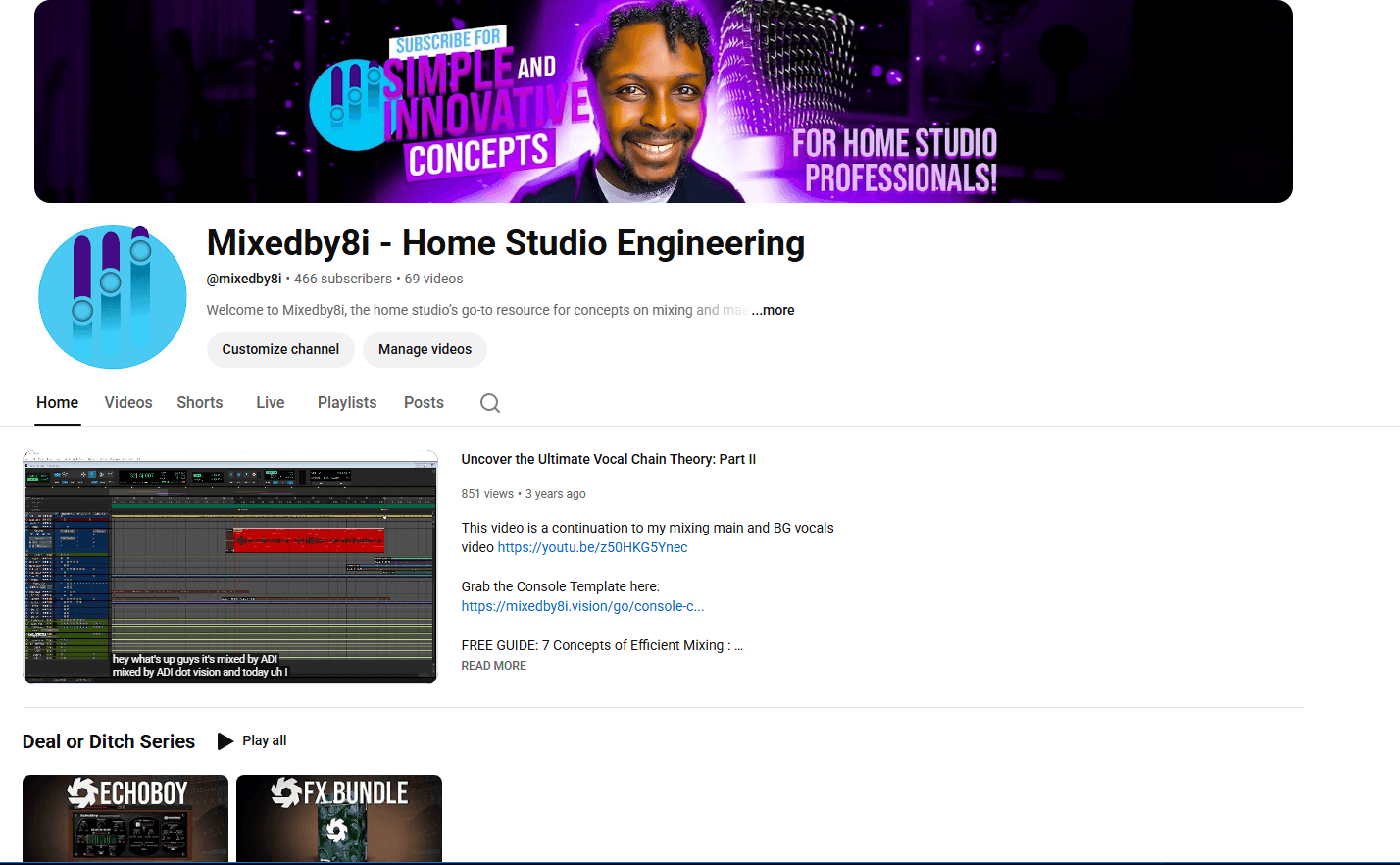Click the channel name Mixedby8i - Home Studio Engineering

pyautogui.click(x=506, y=243)
